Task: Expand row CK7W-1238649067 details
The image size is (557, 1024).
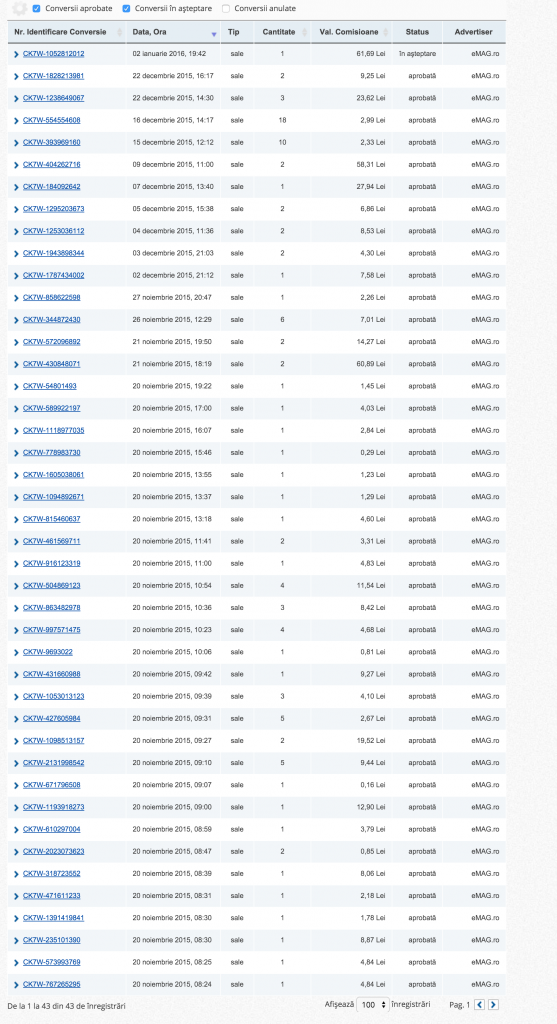Action: pos(16,98)
